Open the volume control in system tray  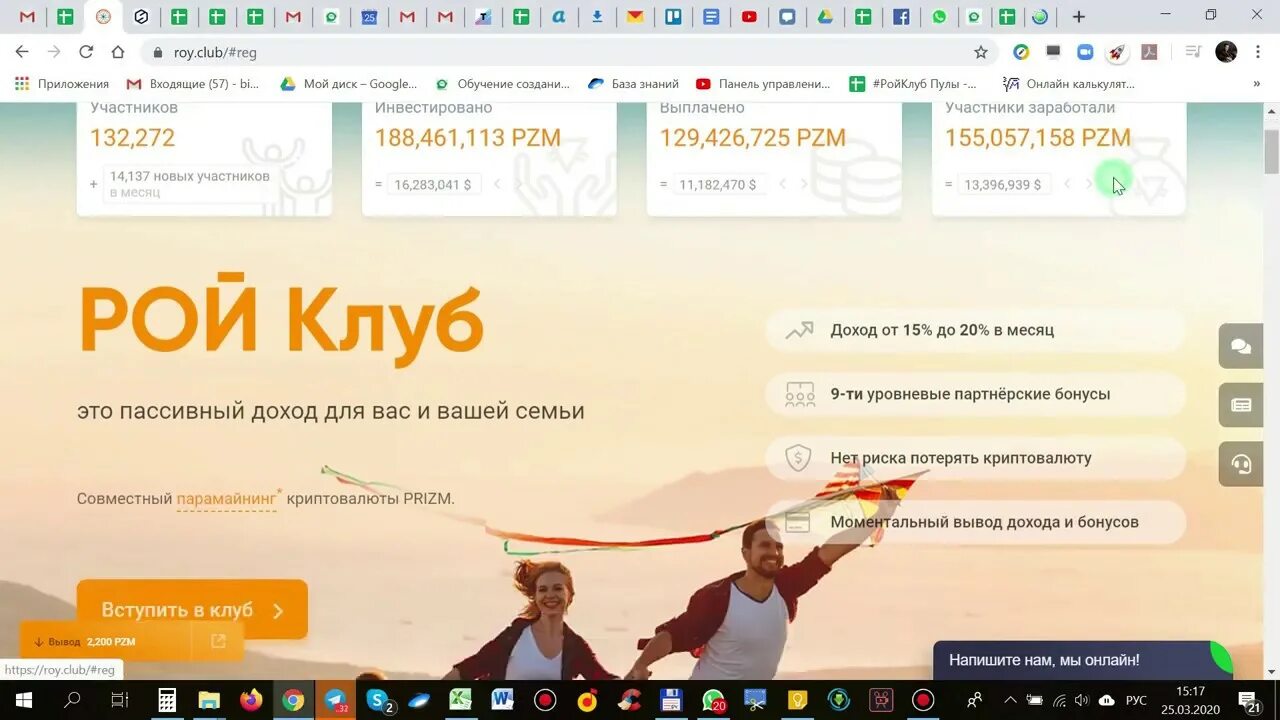point(1082,700)
